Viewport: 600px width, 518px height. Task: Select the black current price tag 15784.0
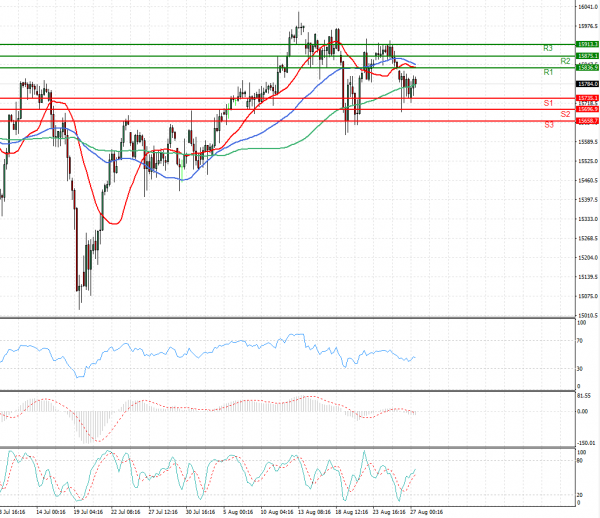point(587,84)
